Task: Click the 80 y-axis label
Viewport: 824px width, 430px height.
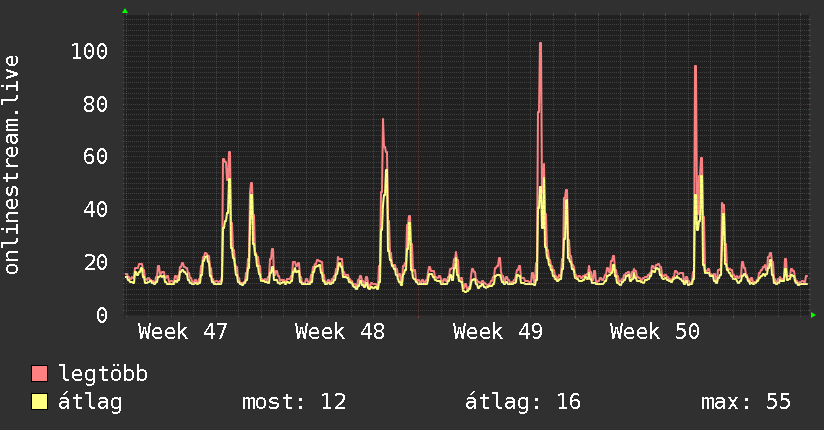Action: [96, 105]
